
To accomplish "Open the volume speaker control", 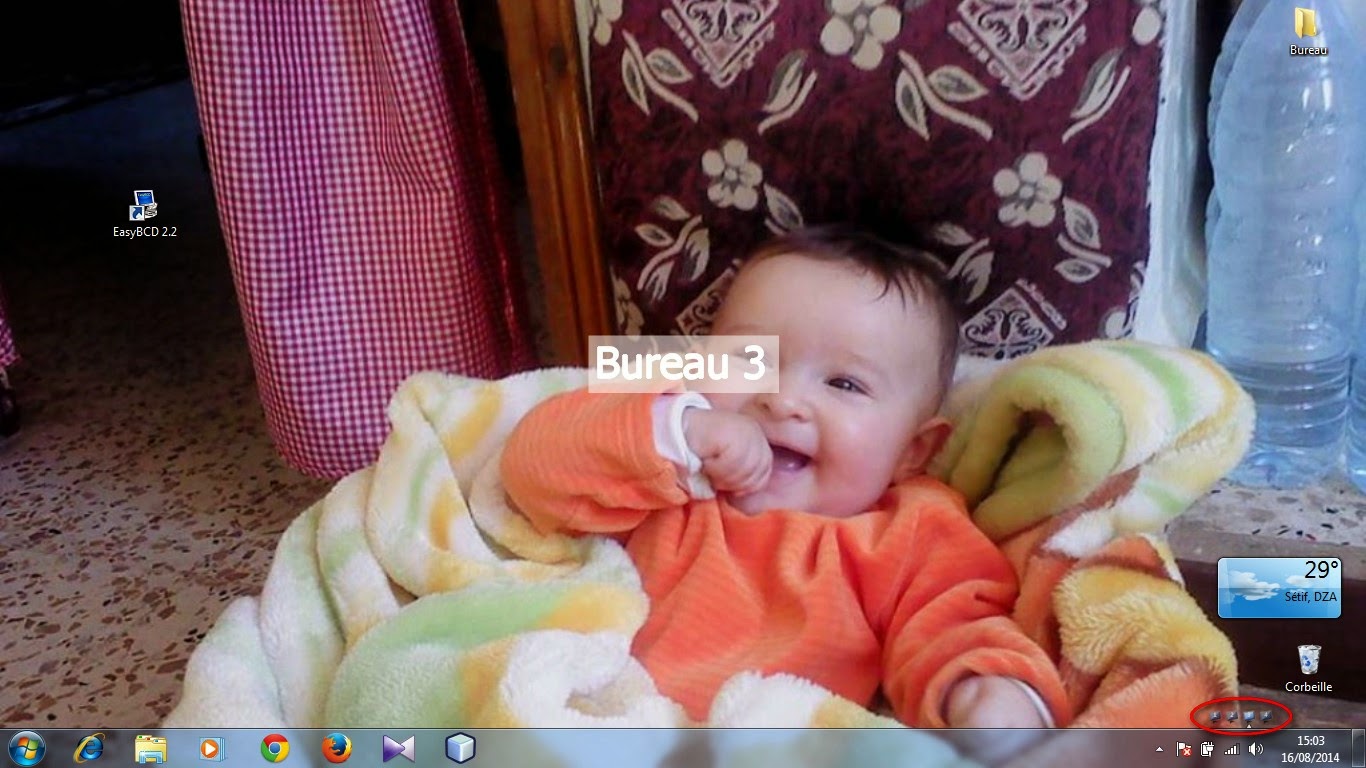I will 1255,749.
